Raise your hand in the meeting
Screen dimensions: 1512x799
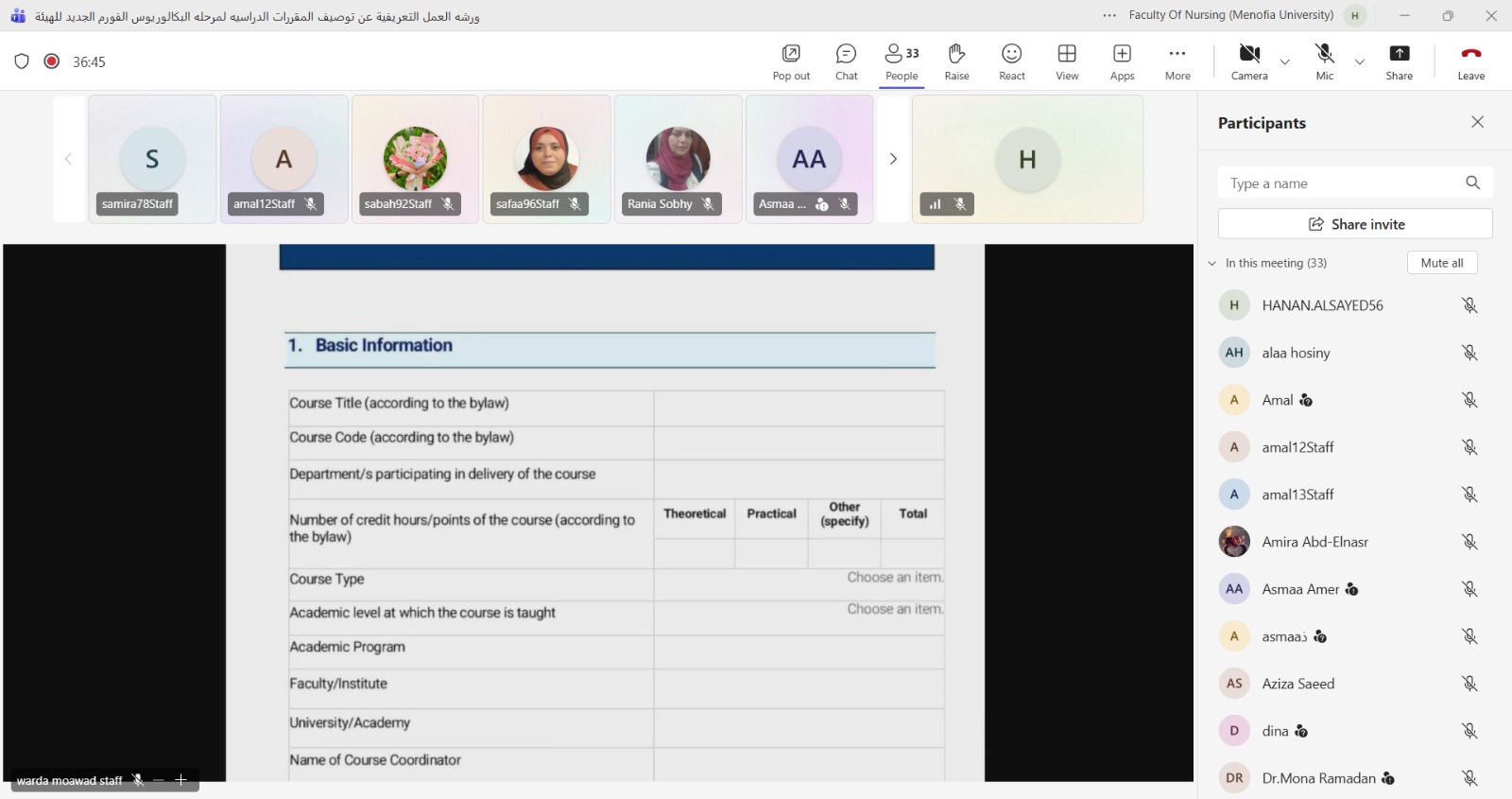(x=956, y=61)
